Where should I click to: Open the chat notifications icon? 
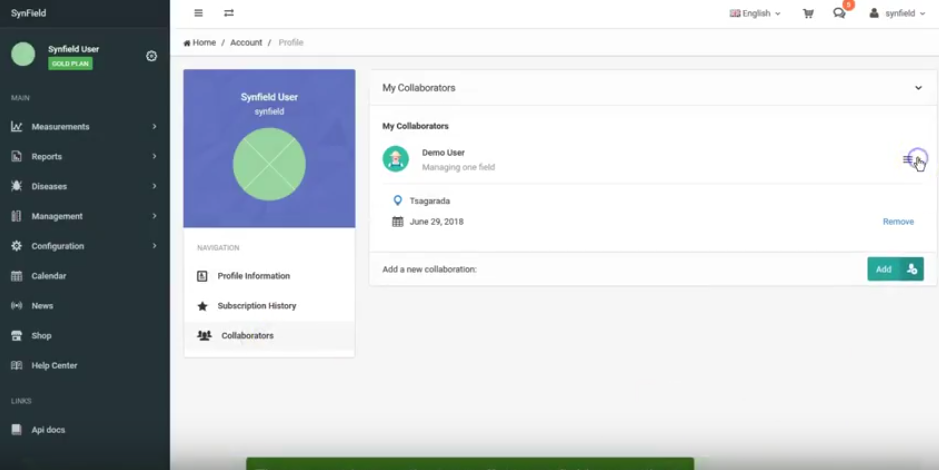pyautogui.click(x=839, y=14)
